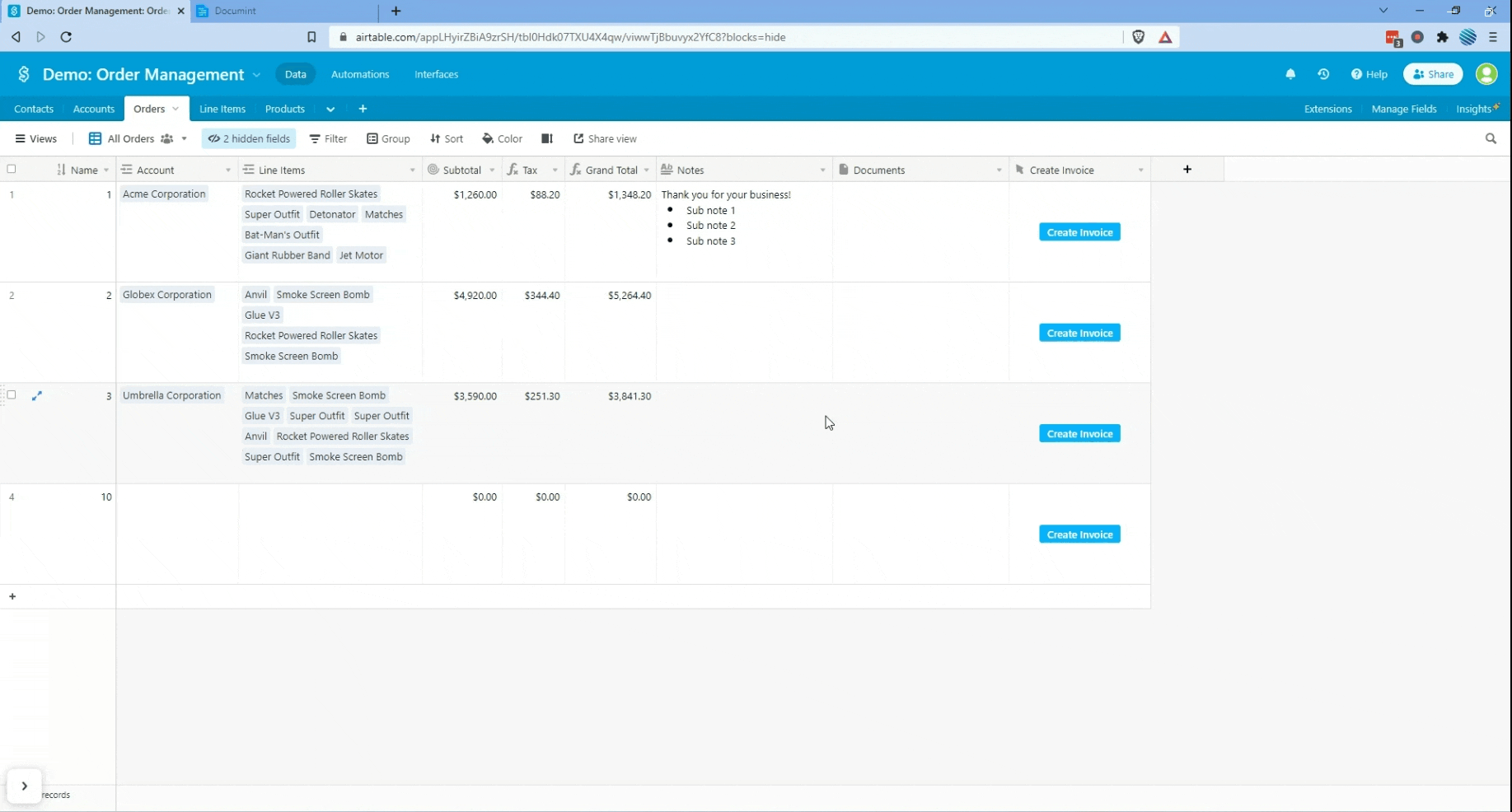This screenshot has width=1512, height=812.
Task: Expand the list of more tables
Action: [330, 109]
